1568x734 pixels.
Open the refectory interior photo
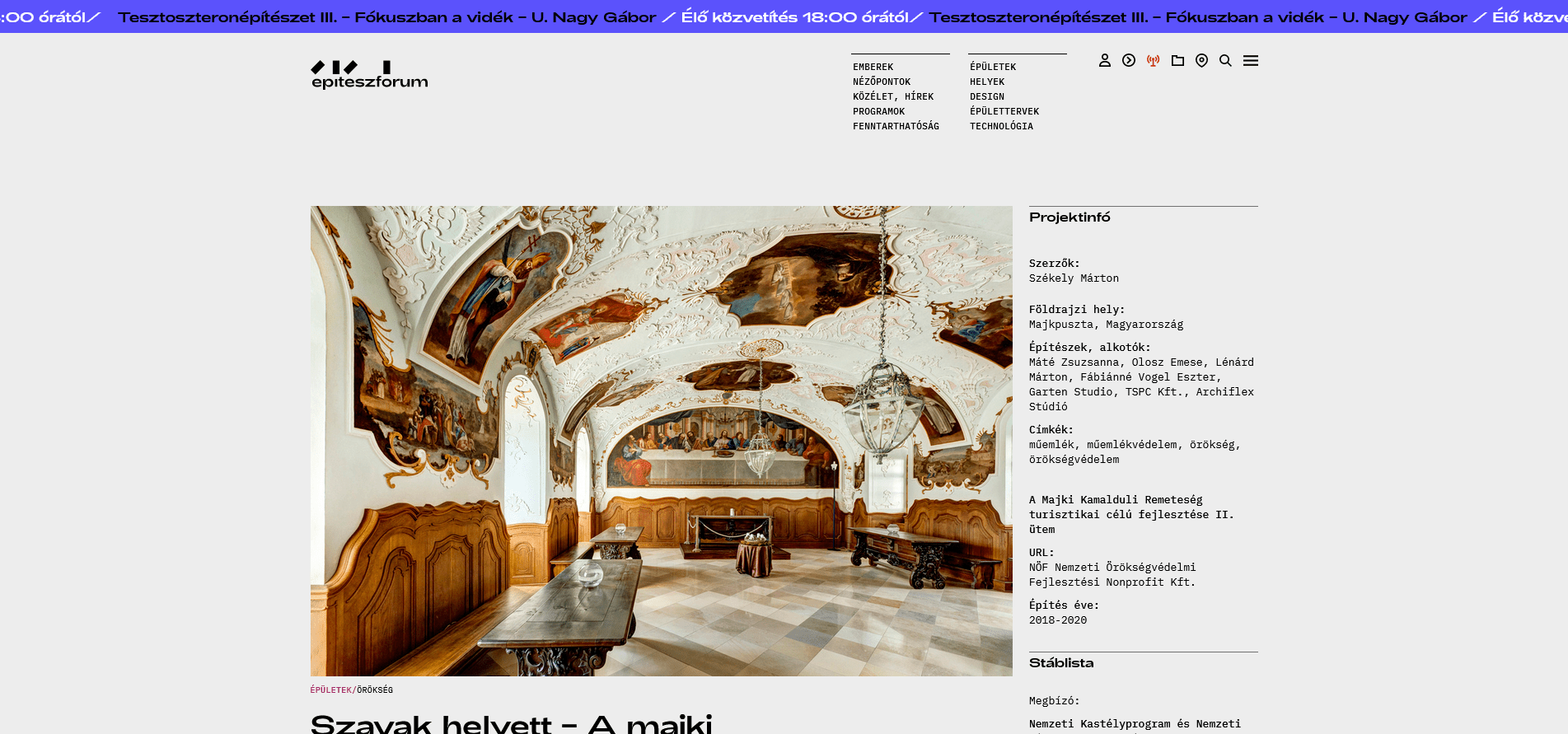[661, 441]
